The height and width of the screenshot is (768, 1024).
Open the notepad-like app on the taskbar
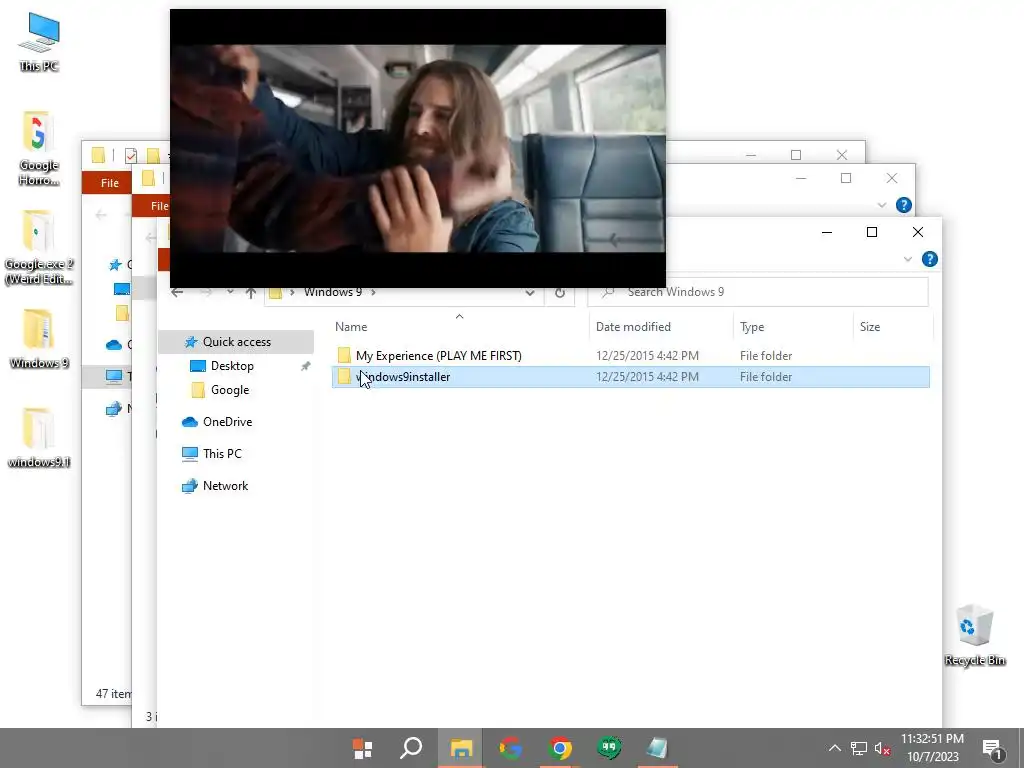[658, 748]
